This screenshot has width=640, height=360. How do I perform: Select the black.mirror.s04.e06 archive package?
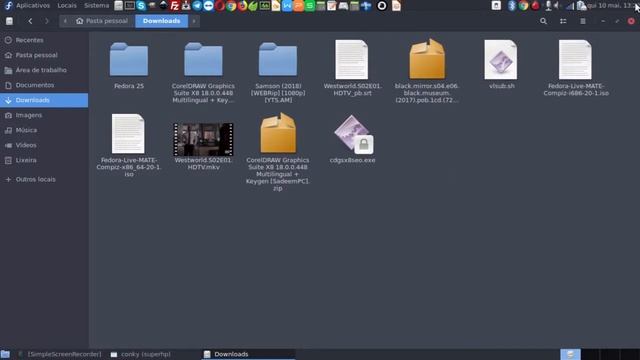[x=427, y=59]
